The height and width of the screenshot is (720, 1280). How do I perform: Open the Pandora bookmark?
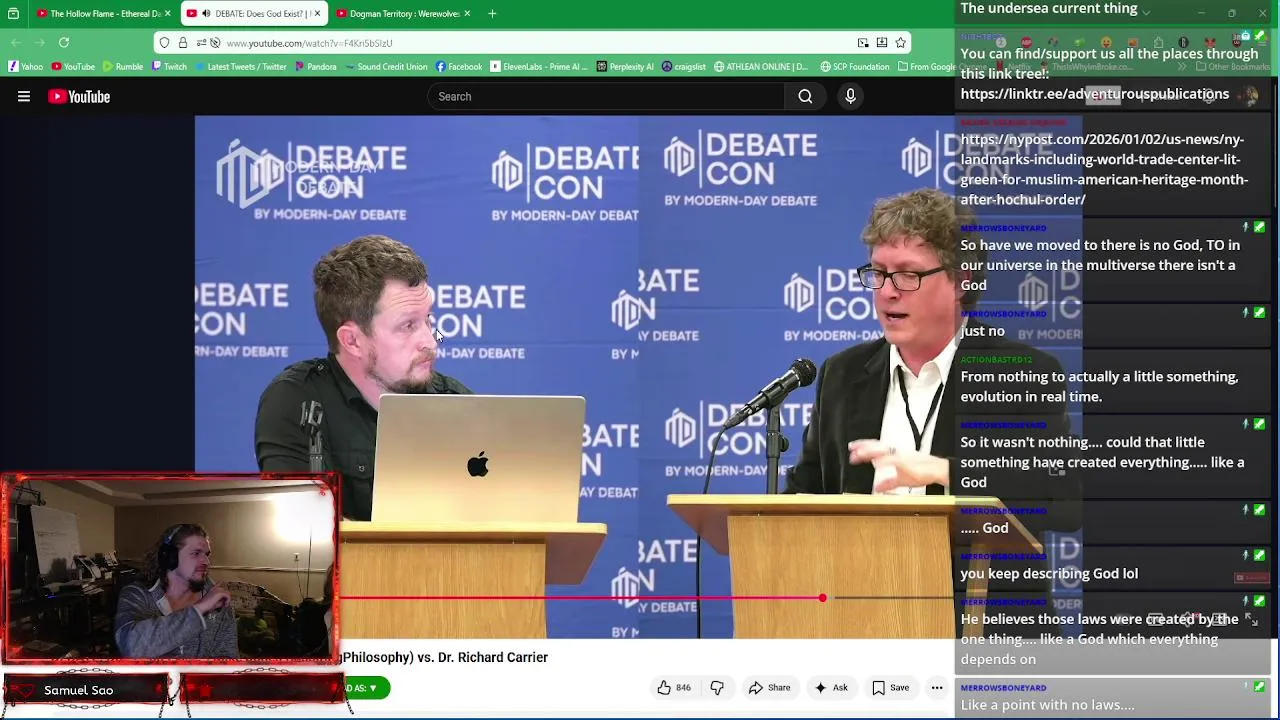[x=315, y=67]
